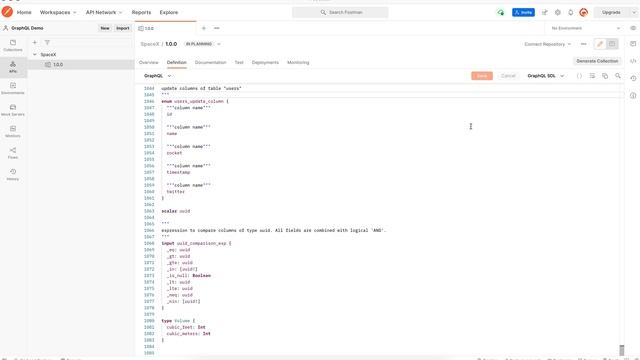Select the 1.0.0 open tab
This screenshot has height=360, width=640.
pos(165,28)
